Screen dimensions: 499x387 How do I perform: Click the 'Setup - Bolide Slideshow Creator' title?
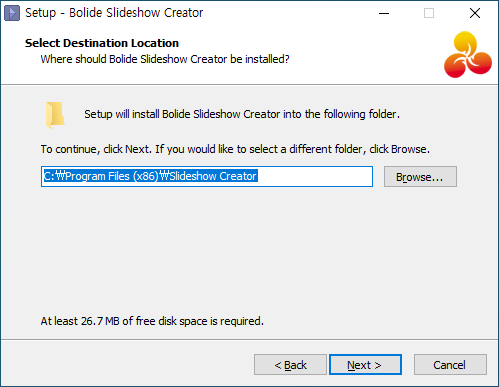coord(114,13)
